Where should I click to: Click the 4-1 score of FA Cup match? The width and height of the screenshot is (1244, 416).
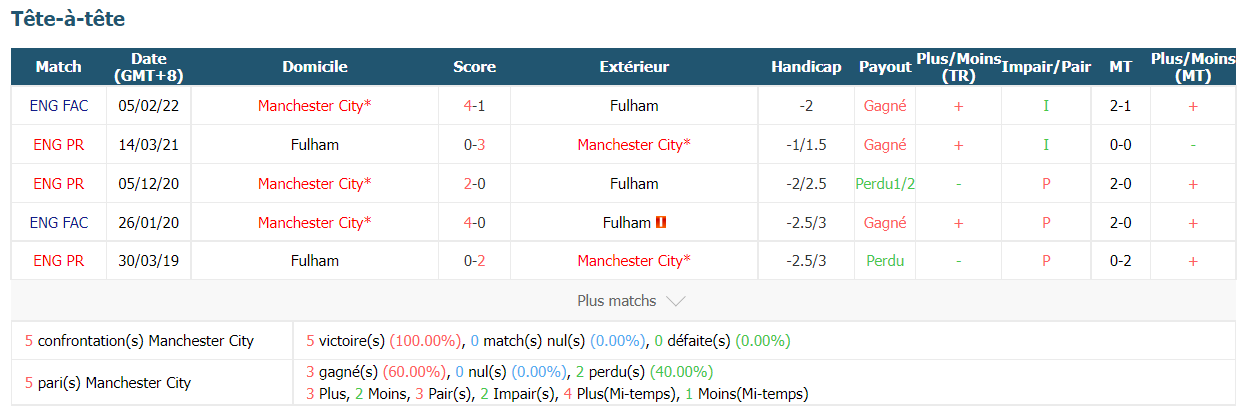474,105
